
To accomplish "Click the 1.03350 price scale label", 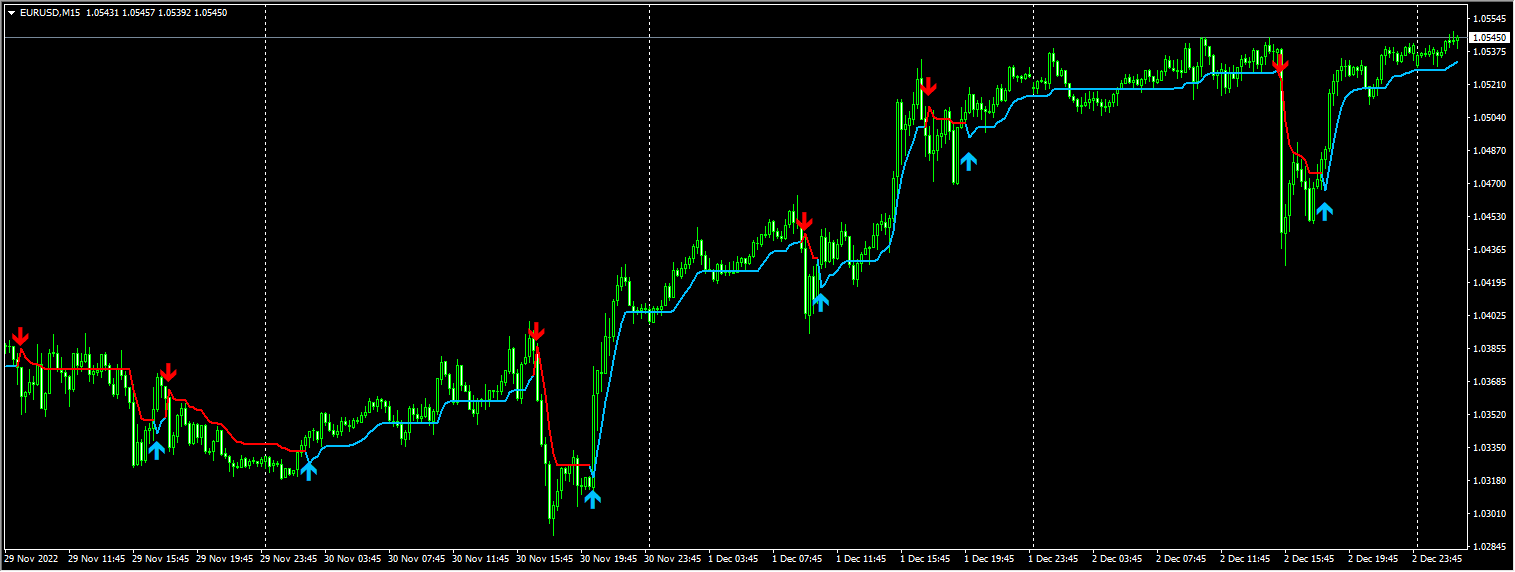I will click(1490, 448).
